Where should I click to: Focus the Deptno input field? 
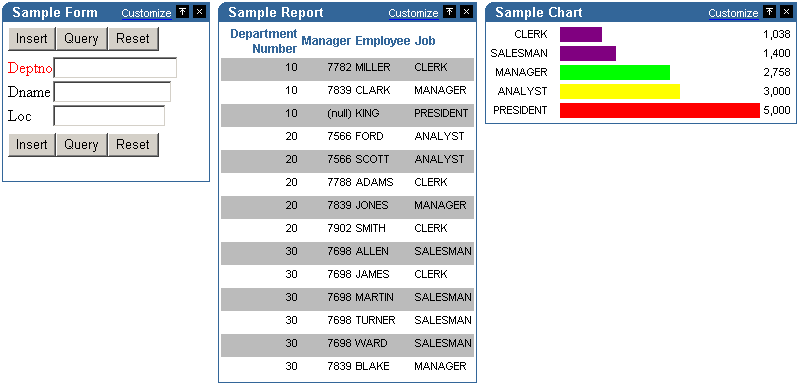tap(116, 68)
